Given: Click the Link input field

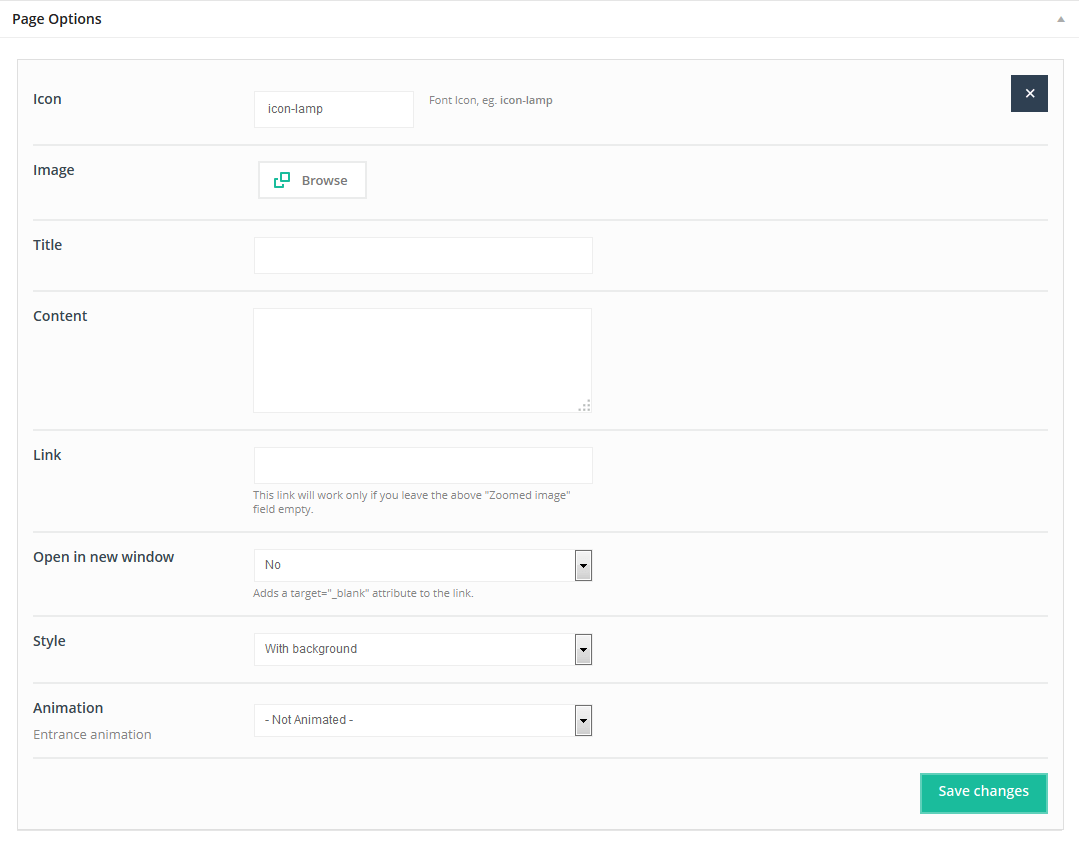Looking at the screenshot, I should 423,465.
